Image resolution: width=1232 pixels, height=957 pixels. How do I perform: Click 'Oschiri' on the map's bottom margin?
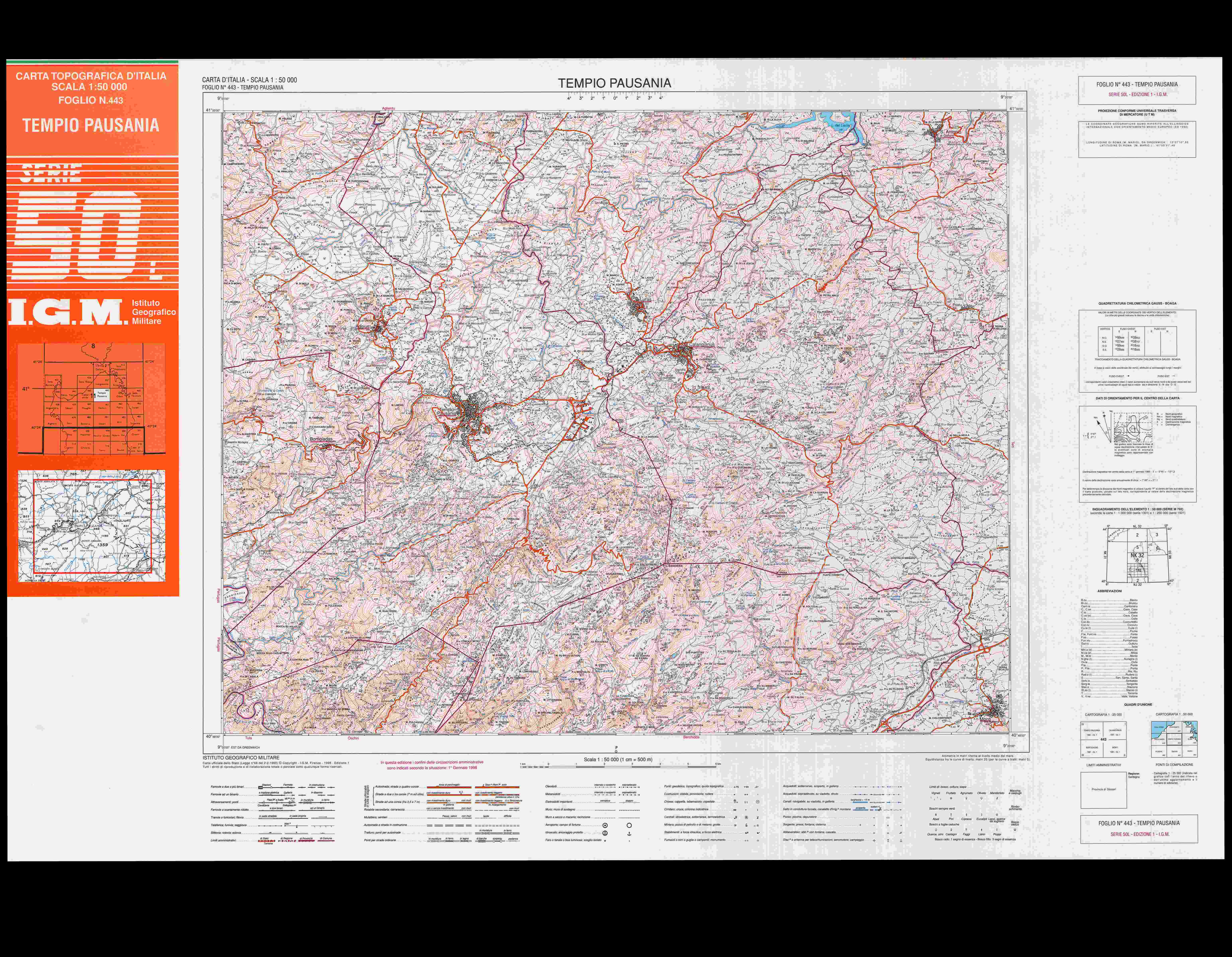353,738
